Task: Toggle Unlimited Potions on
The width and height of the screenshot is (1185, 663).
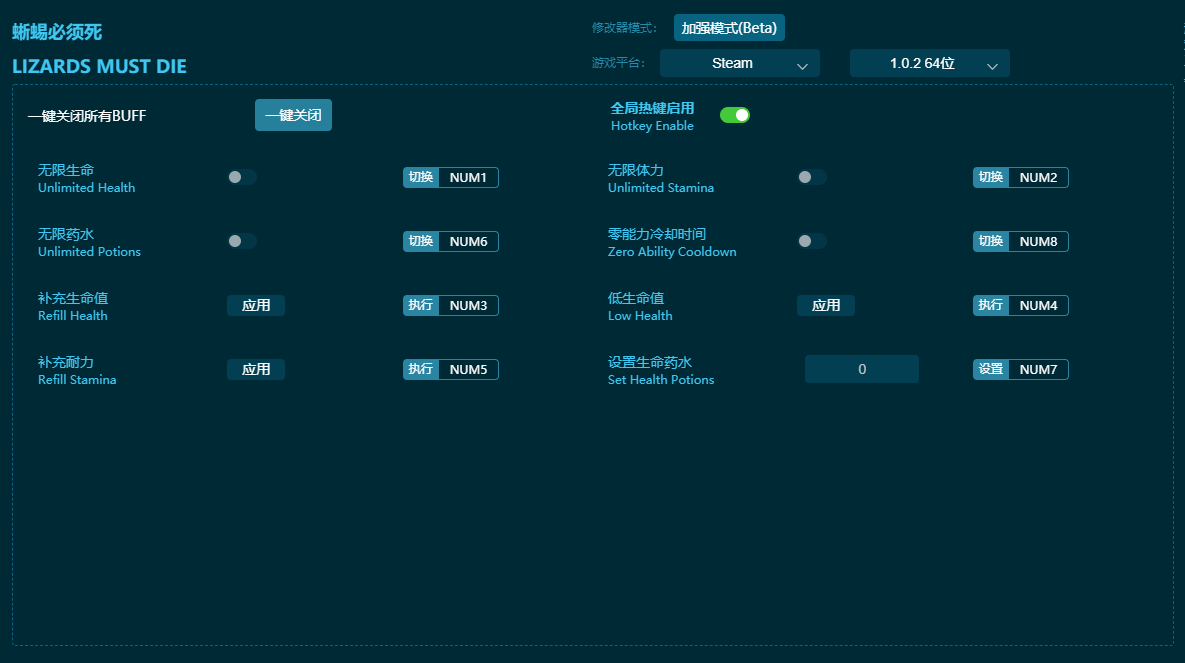Action: click(241, 241)
